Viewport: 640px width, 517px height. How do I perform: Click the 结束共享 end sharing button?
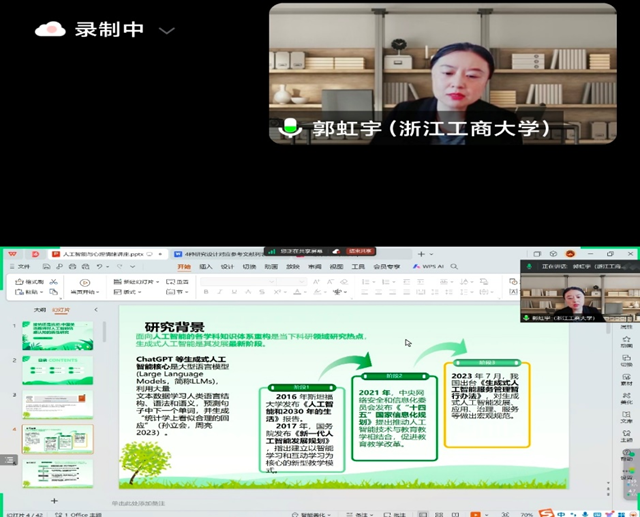pyautogui.click(x=357, y=251)
